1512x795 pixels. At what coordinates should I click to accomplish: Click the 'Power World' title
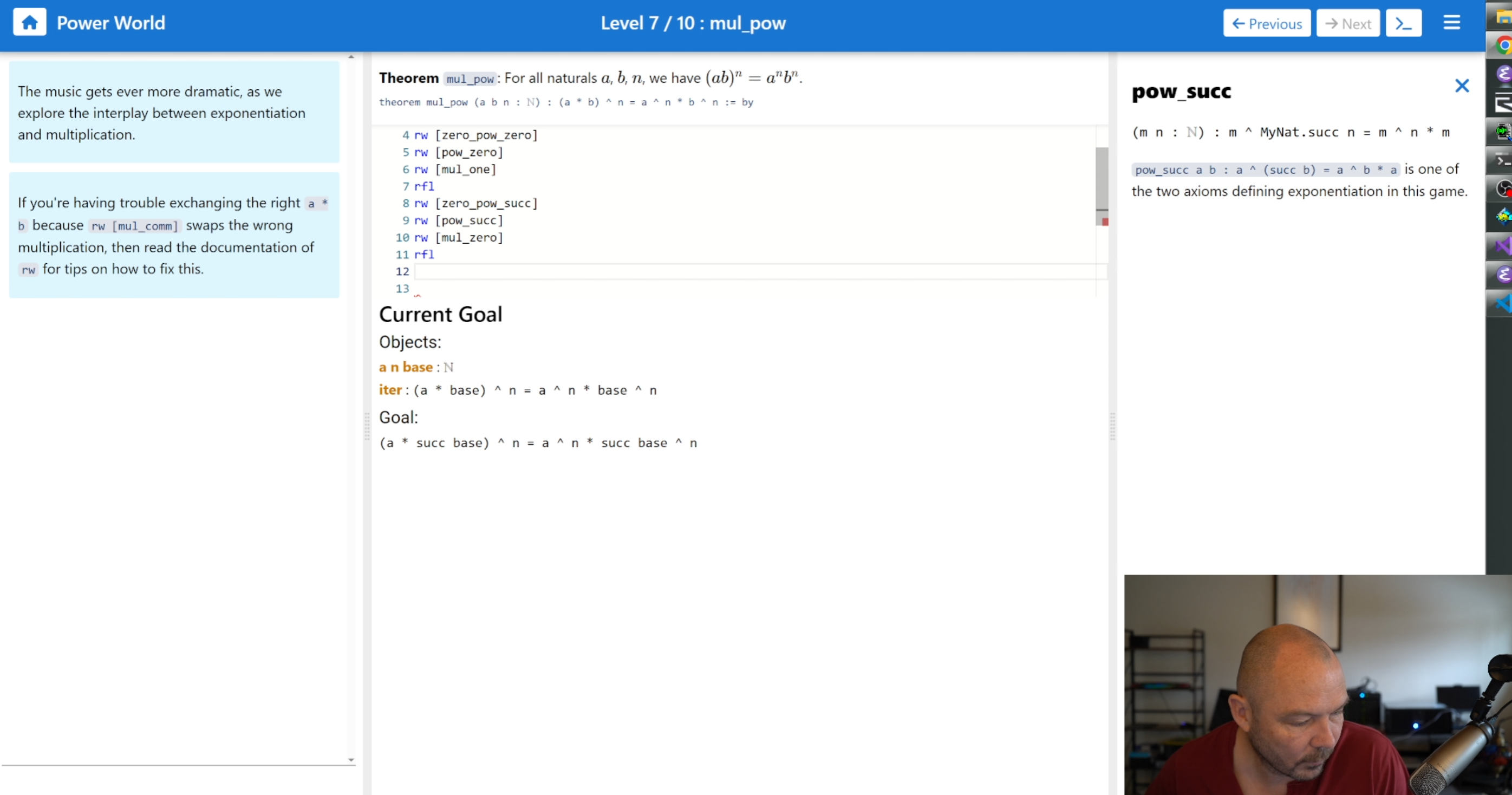111,23
